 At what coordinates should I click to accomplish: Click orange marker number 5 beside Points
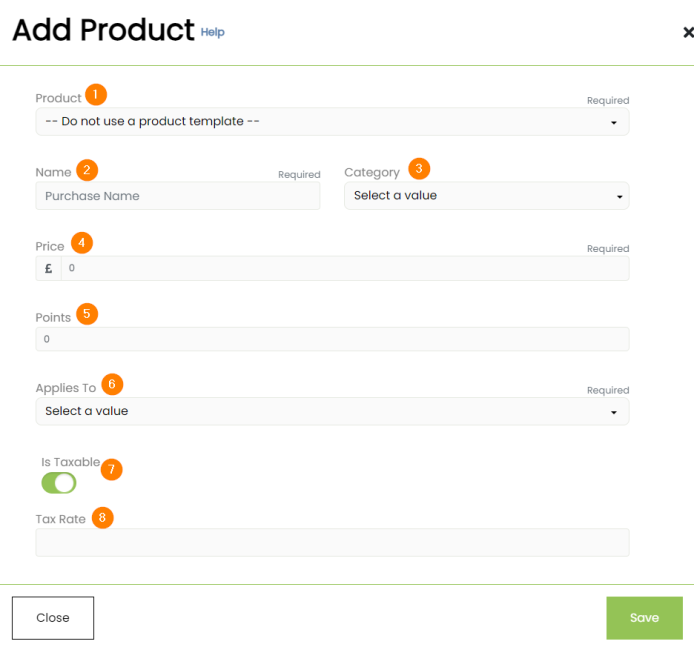87,314
